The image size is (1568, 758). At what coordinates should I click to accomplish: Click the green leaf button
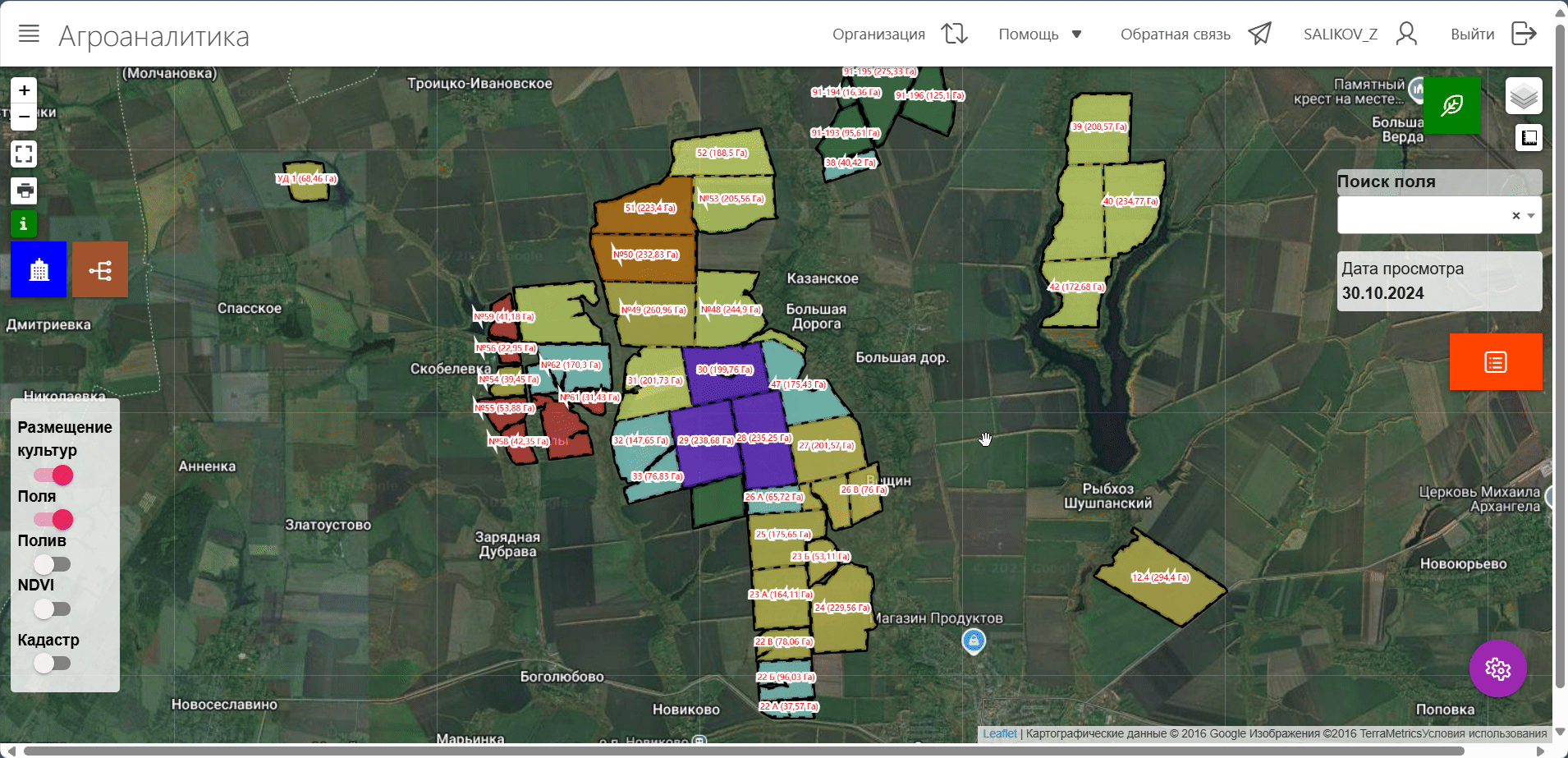pos(1451,106)
